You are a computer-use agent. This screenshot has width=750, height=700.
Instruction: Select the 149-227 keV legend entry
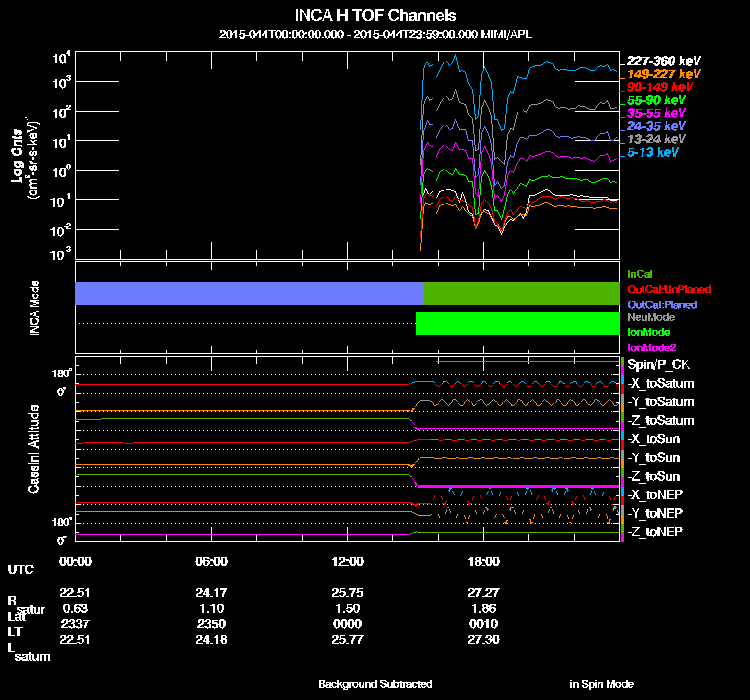[663, 74]
